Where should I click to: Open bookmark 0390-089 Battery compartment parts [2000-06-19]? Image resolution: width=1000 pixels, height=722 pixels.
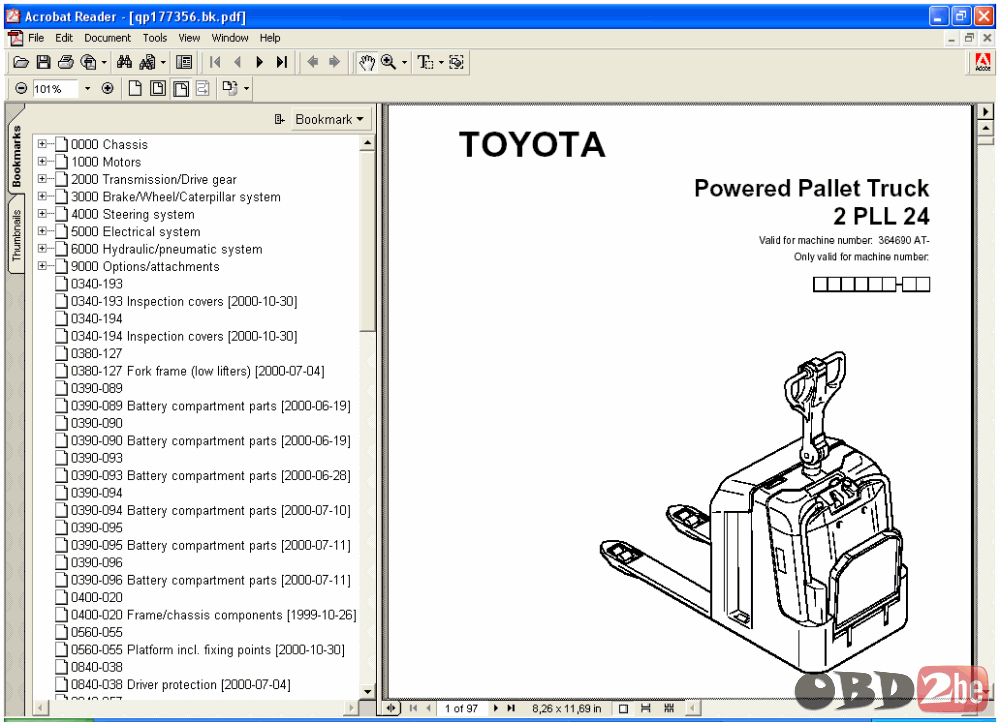click(x=210, y=406)
